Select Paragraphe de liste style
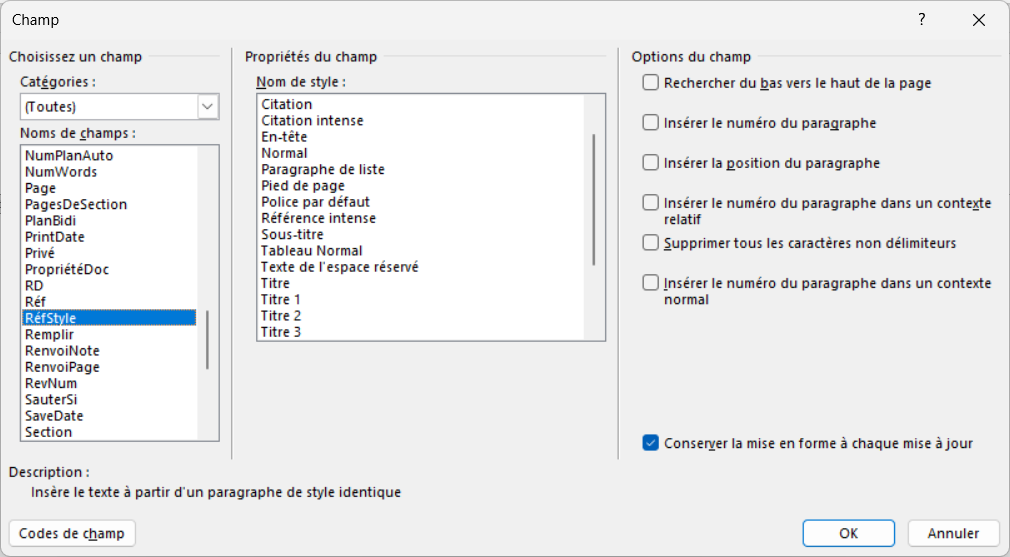 (x=322, y=169)
